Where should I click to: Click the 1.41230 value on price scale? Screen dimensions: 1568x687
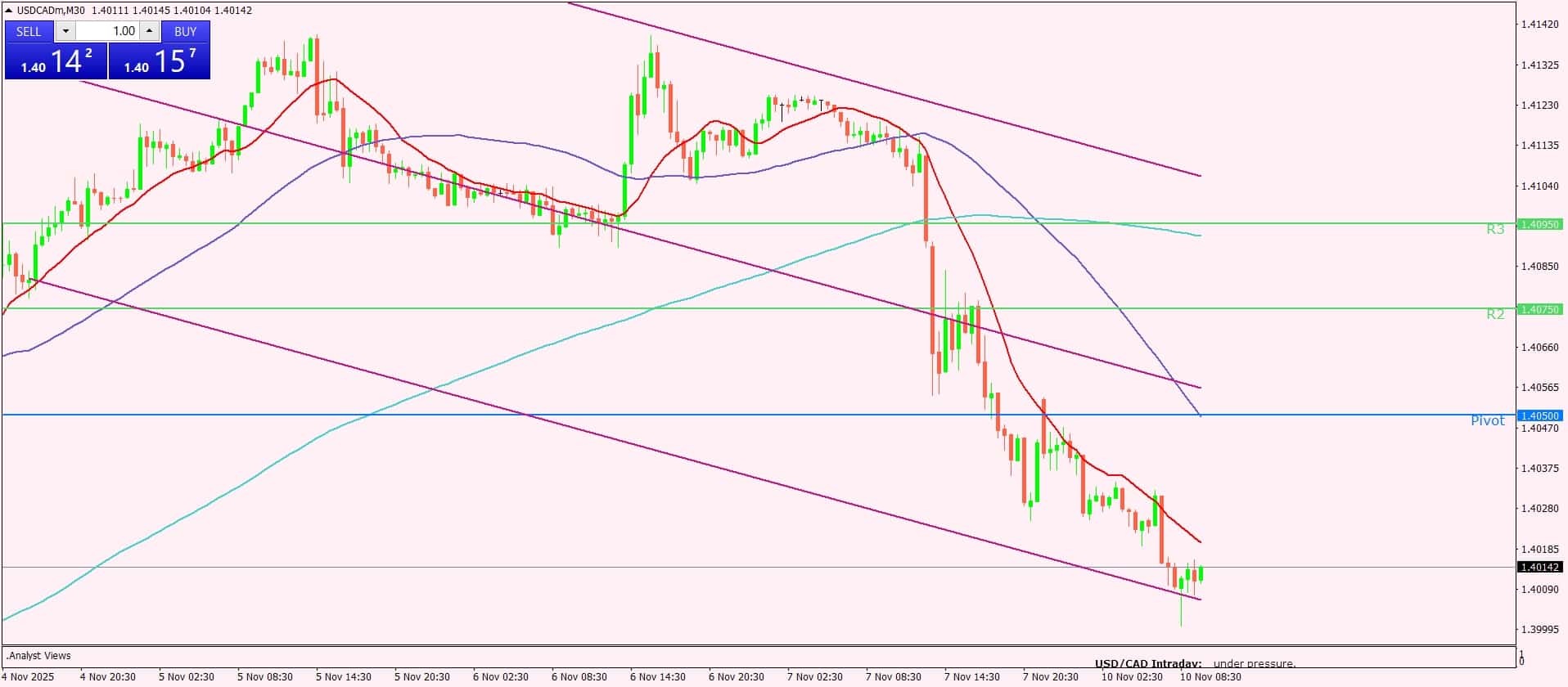[1539, 106]
